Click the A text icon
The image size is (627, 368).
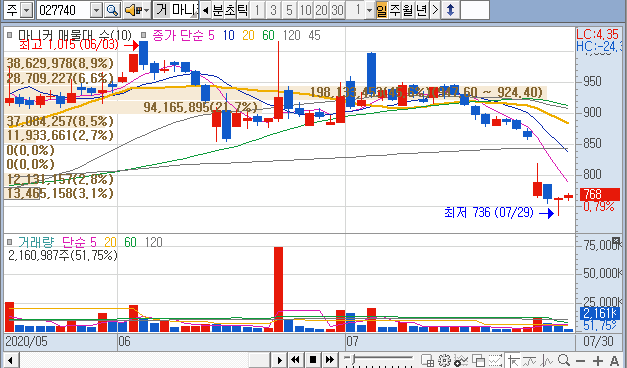[x=615, y=361]
